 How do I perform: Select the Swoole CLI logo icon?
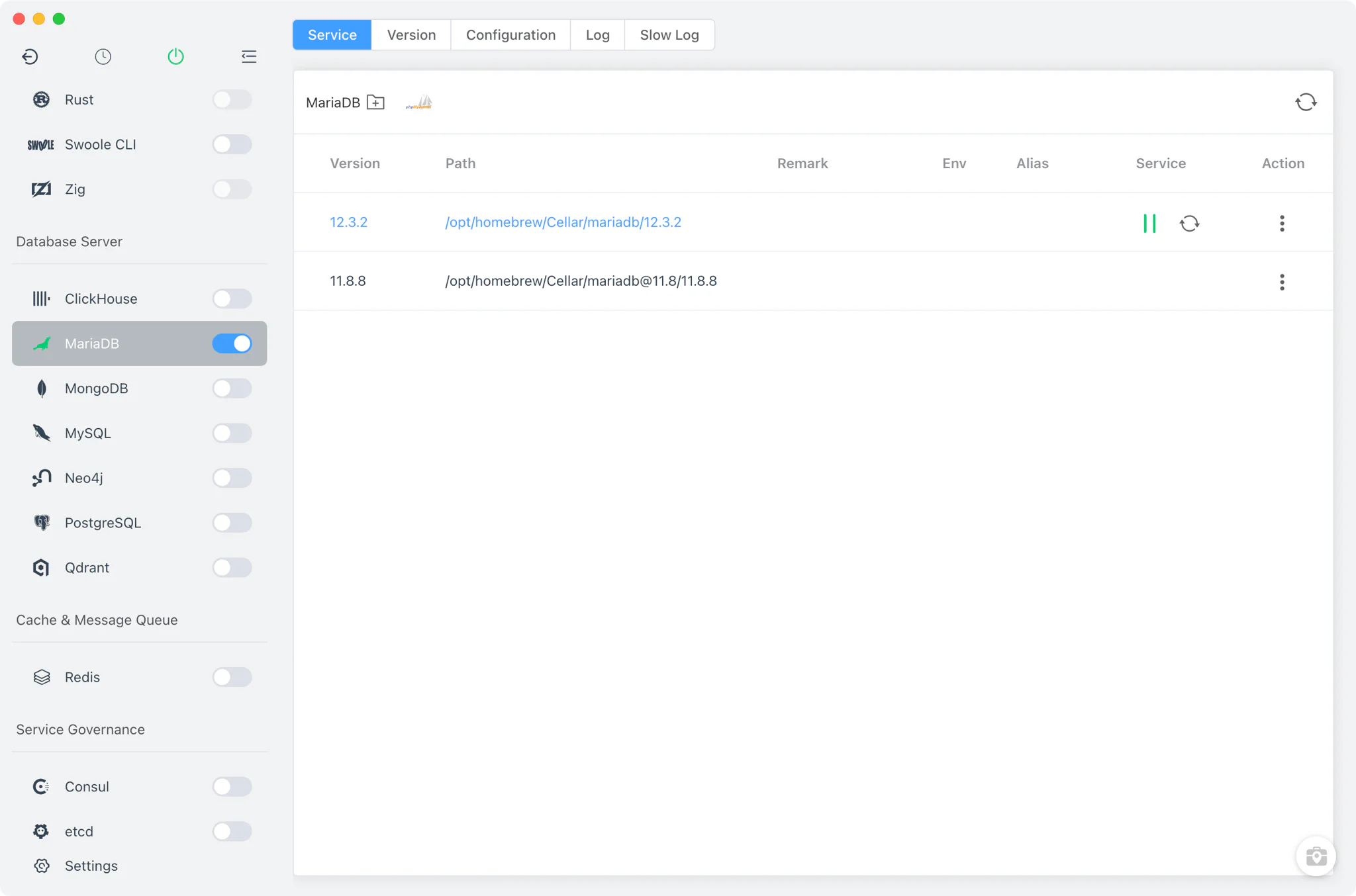tap(41, 144)
